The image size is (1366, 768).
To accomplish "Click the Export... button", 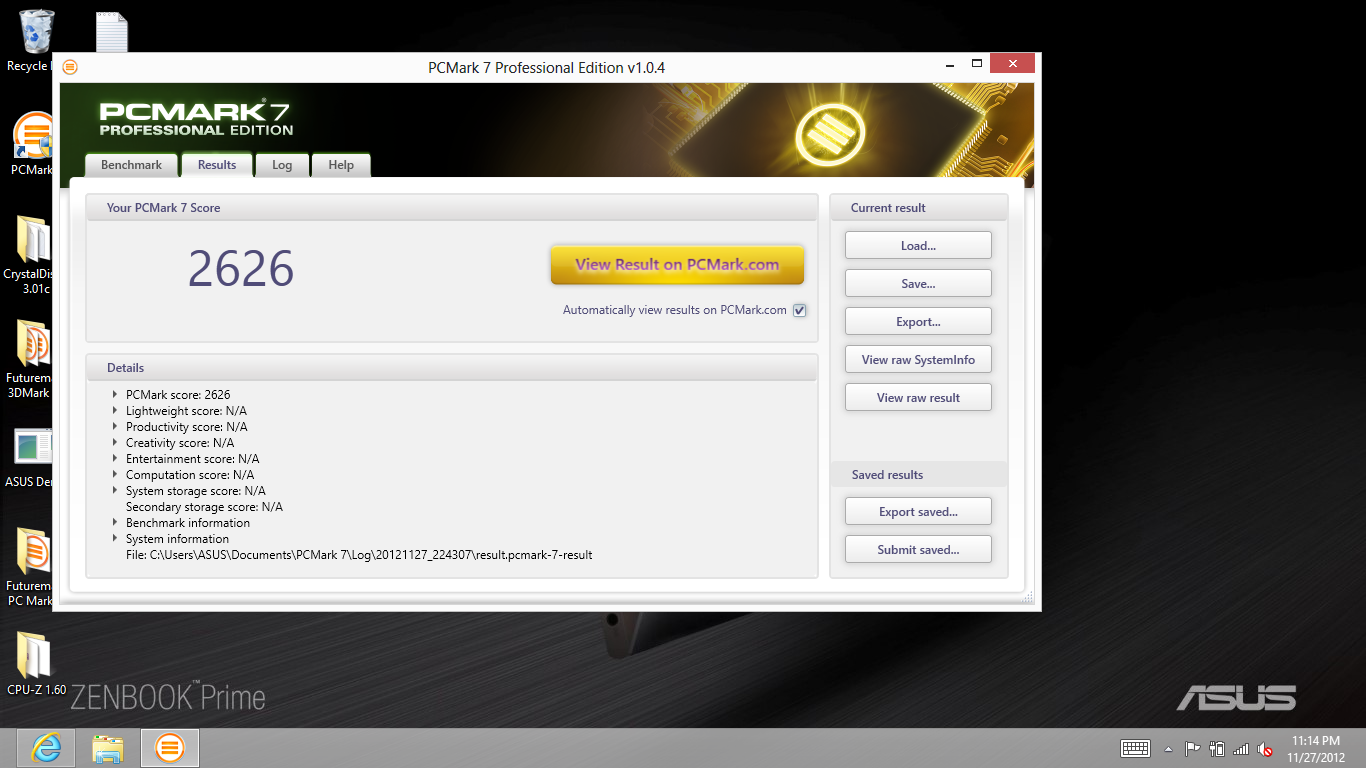I will tap(918, 321).
